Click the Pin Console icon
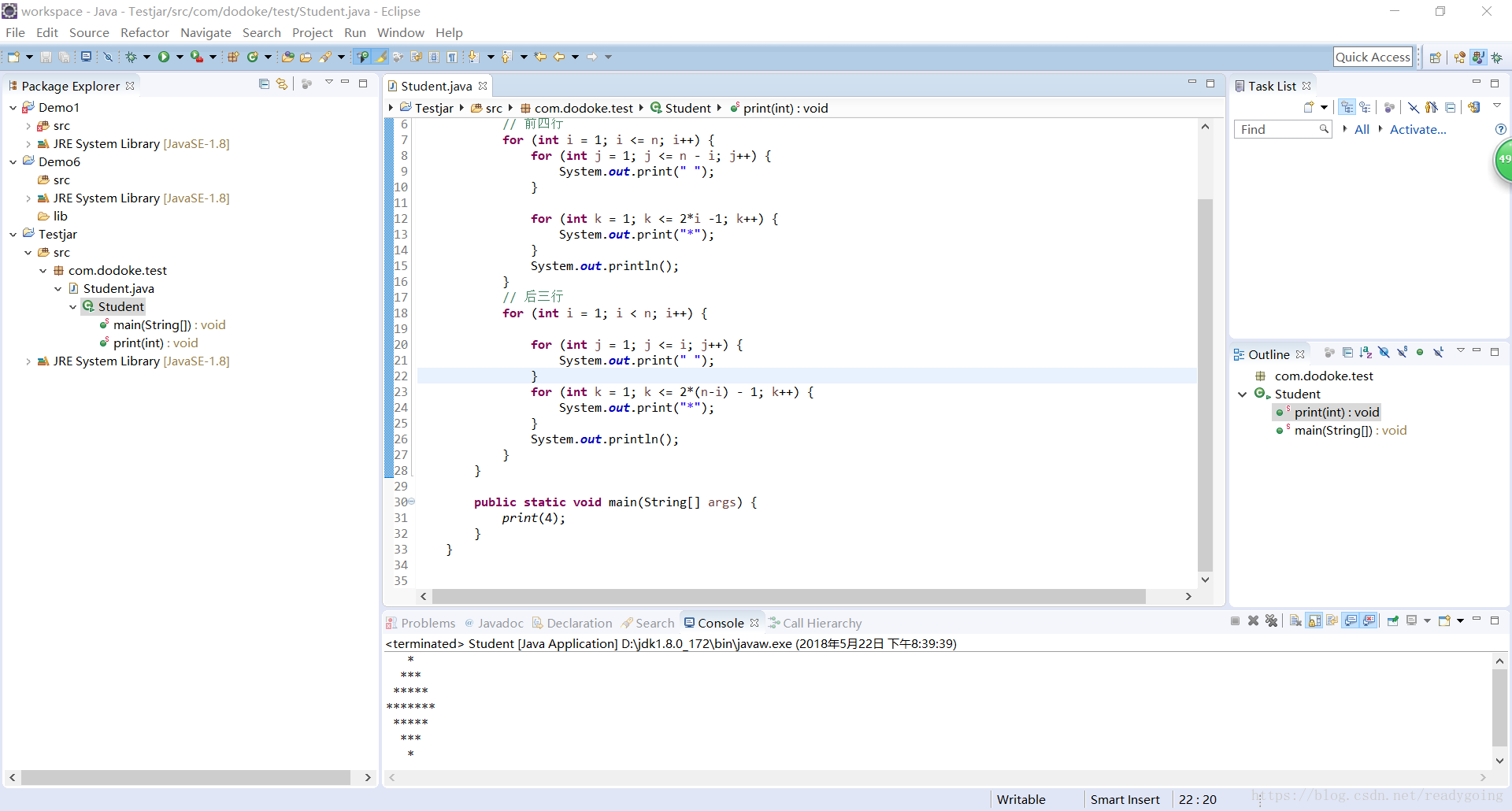Image resolution: width=1512 pixels, height=811 pixels. (x=1392, y=621)
